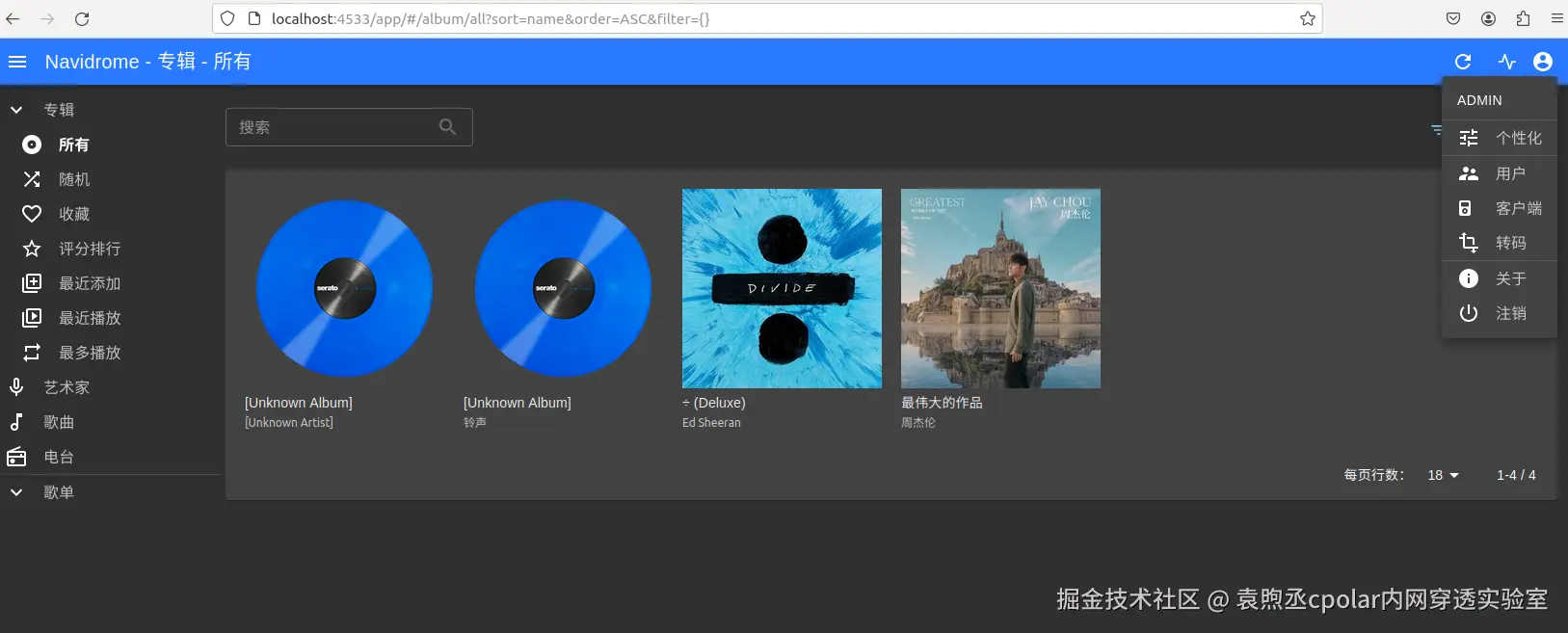Click the magnifier icon in search box
Screen dimensions: 1568x633
click(447, 126)
